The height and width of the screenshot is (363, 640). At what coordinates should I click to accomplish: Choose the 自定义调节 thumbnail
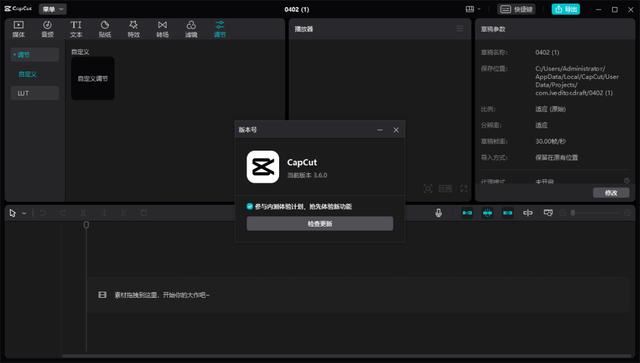tap(93, 78)
